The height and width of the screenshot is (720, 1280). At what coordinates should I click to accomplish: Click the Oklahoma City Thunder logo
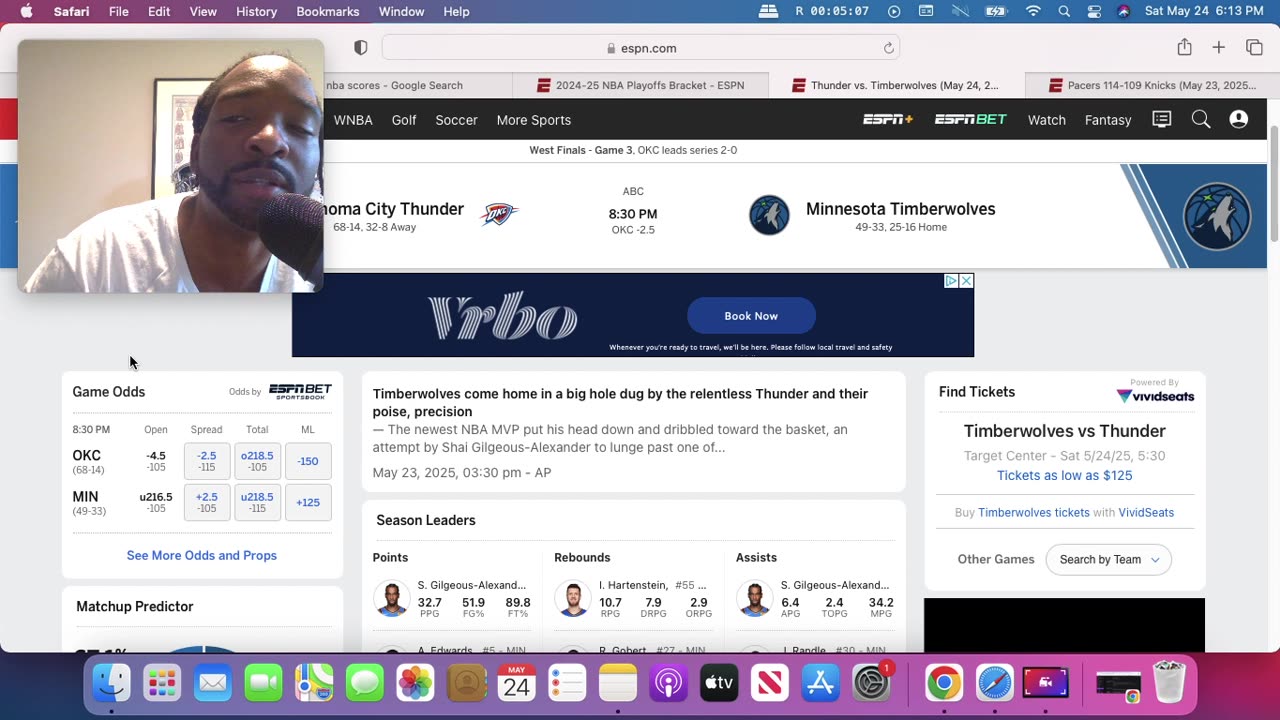click(498, 214)
